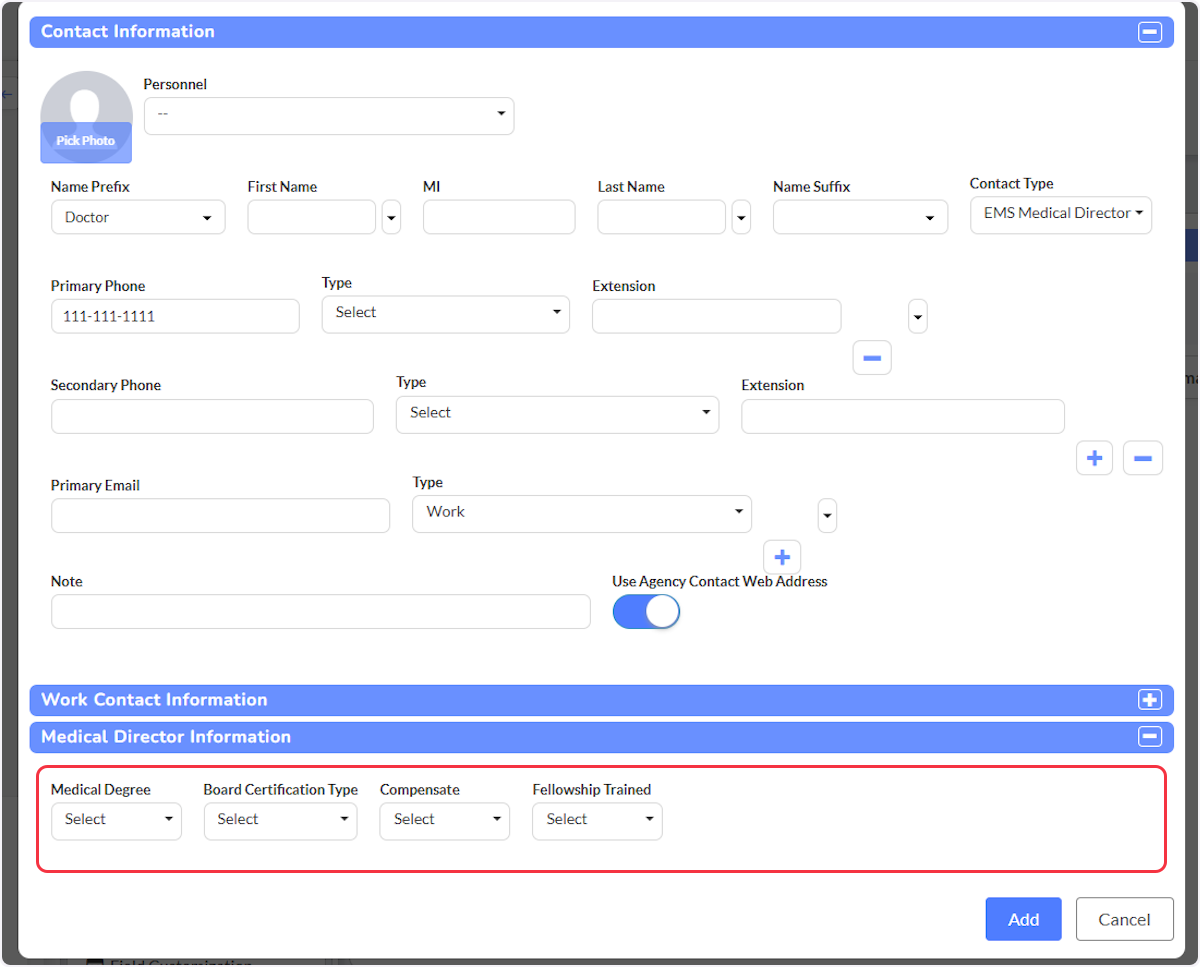Click the First Name input field
The width and height of the screenshot is (1200, 967).
(312, 217)
